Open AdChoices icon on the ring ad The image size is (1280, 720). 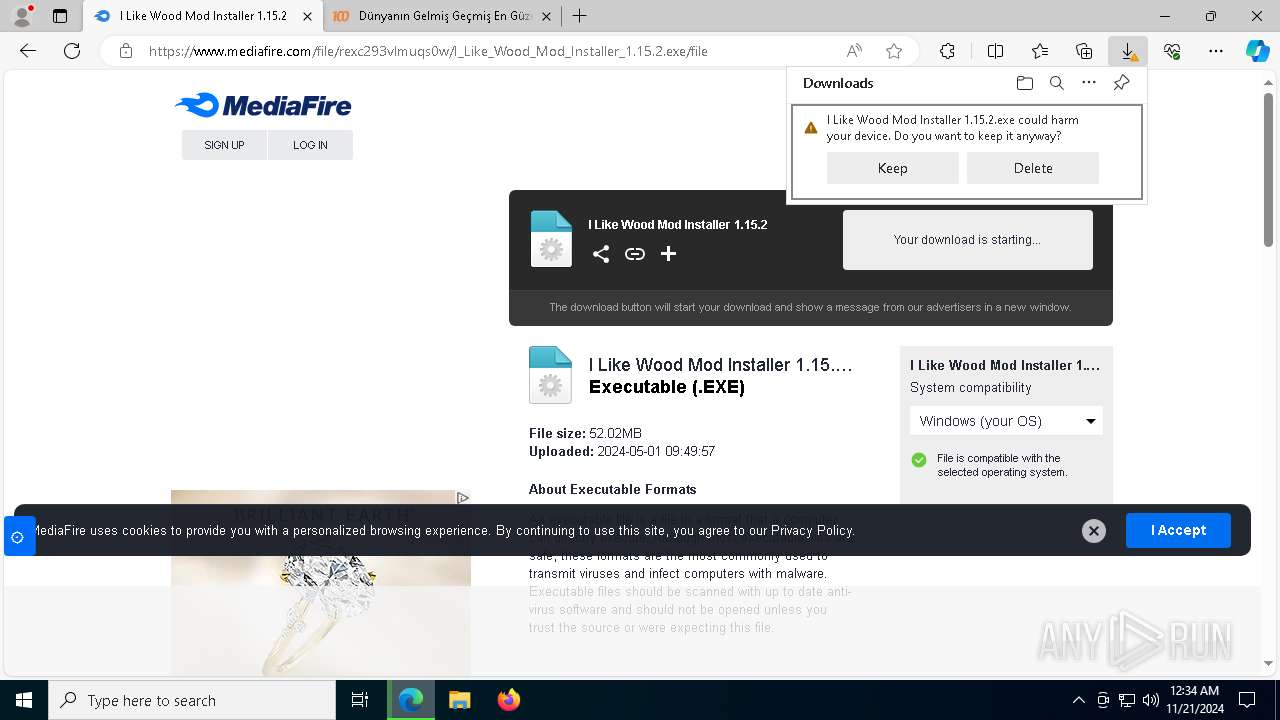coord(463,497)
